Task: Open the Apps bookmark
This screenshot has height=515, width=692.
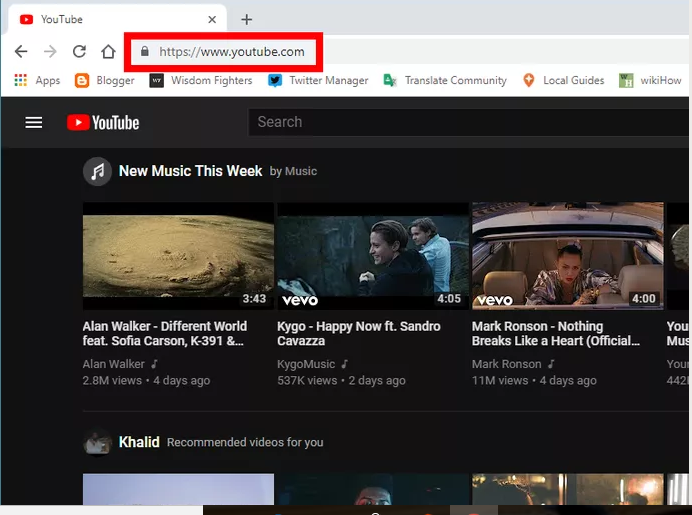Action: 37,80
